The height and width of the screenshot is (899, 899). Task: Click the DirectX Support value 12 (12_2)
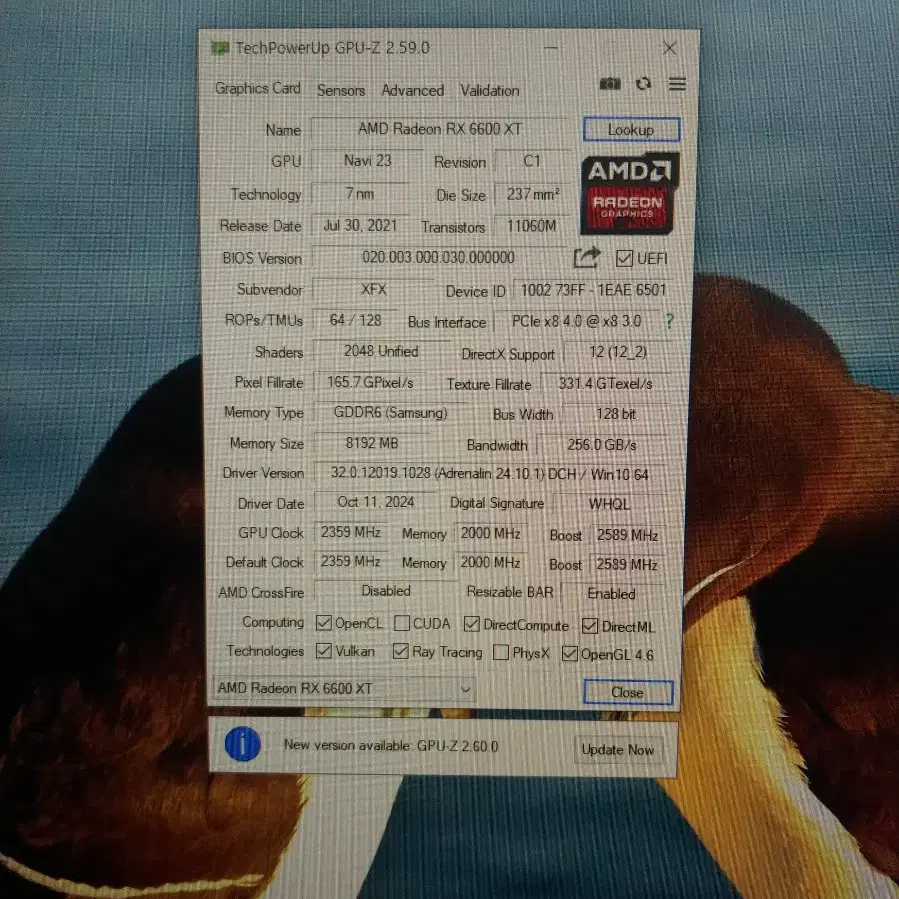pos(618,352)
